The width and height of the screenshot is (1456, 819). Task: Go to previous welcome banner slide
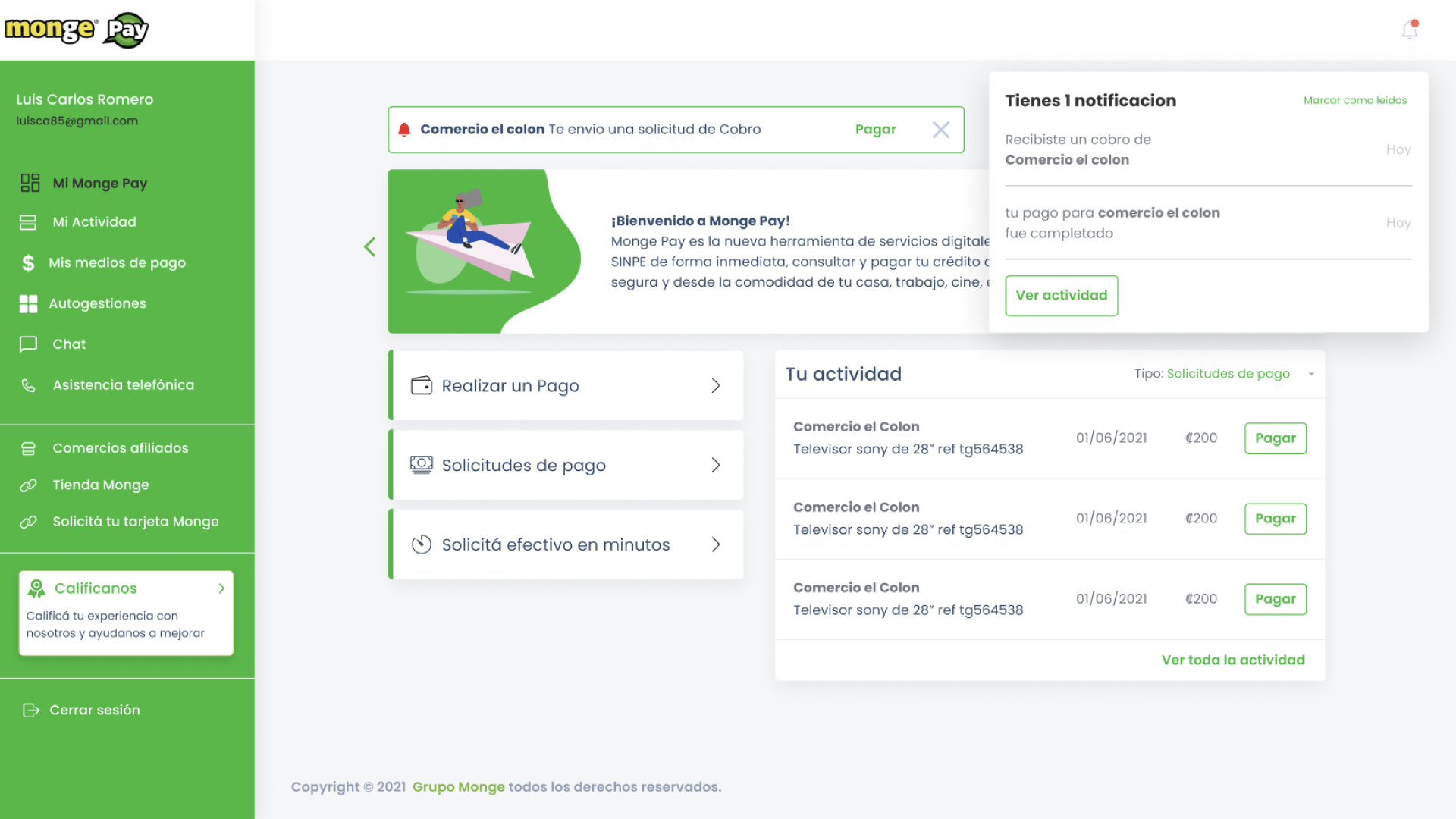point(369,246)
